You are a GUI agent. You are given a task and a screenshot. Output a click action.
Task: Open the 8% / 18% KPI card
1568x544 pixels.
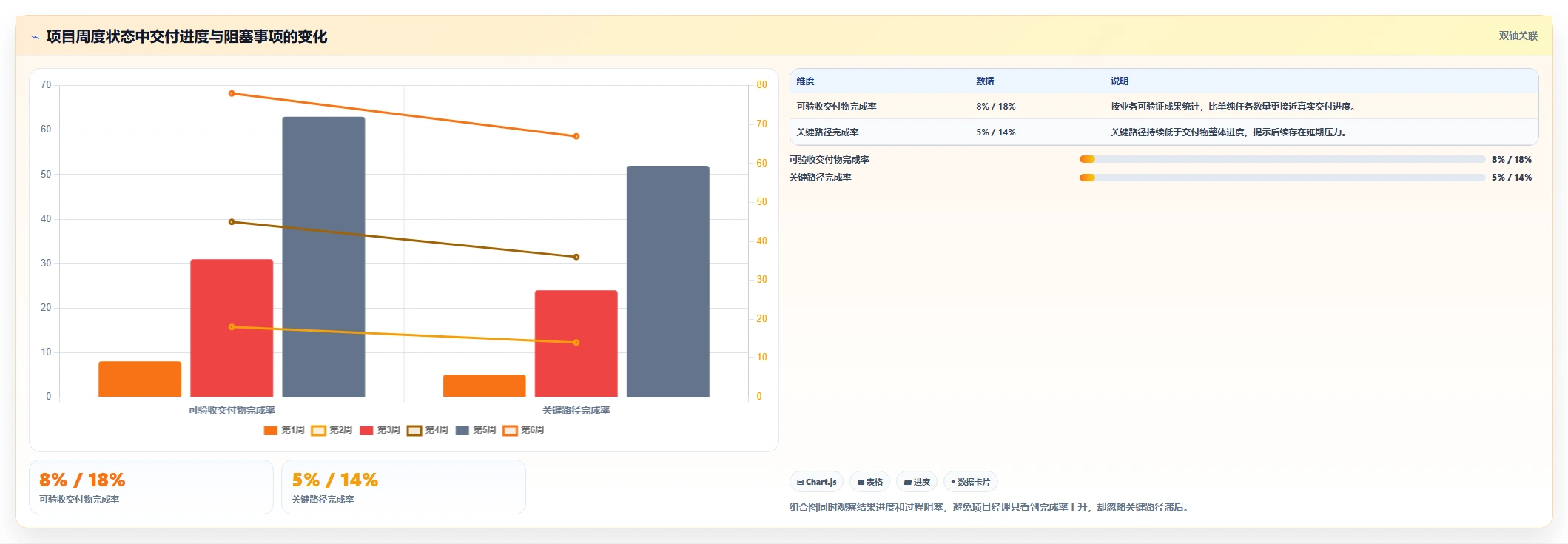[151, 487]
